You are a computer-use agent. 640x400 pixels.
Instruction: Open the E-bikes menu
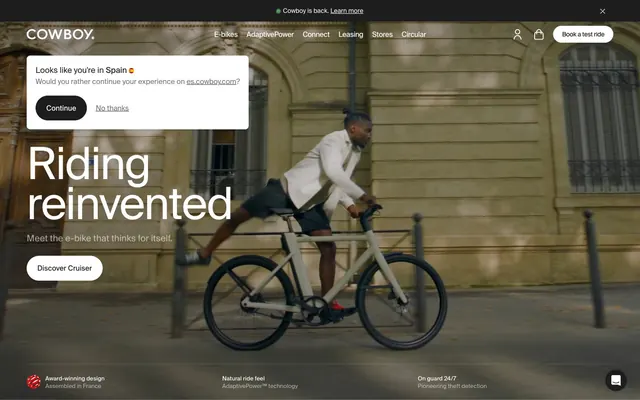pos(226,34)
